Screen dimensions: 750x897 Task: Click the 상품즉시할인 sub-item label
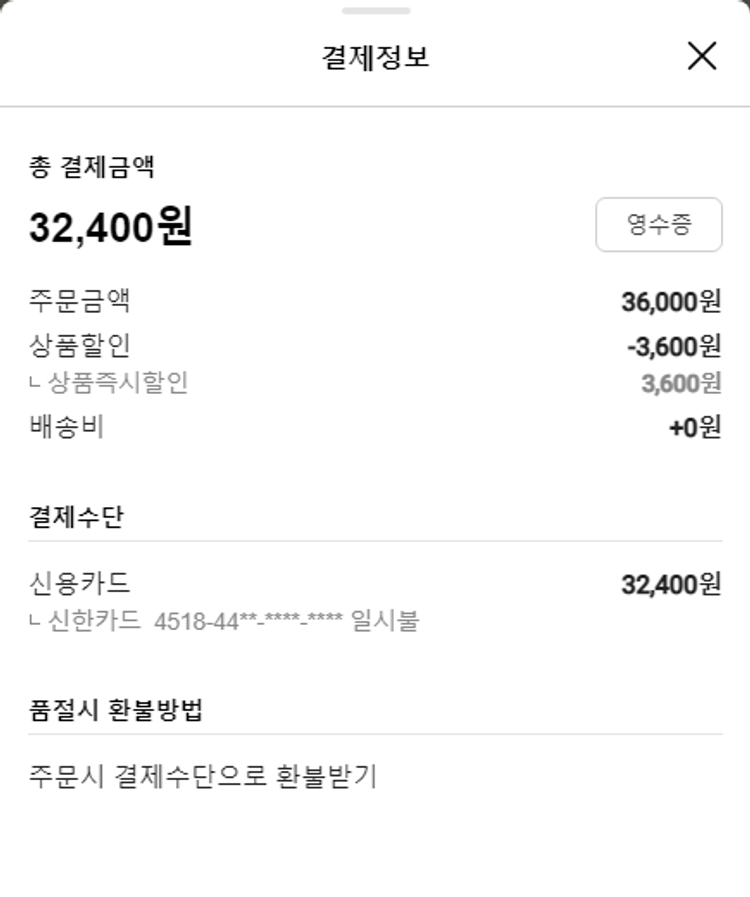118,382
